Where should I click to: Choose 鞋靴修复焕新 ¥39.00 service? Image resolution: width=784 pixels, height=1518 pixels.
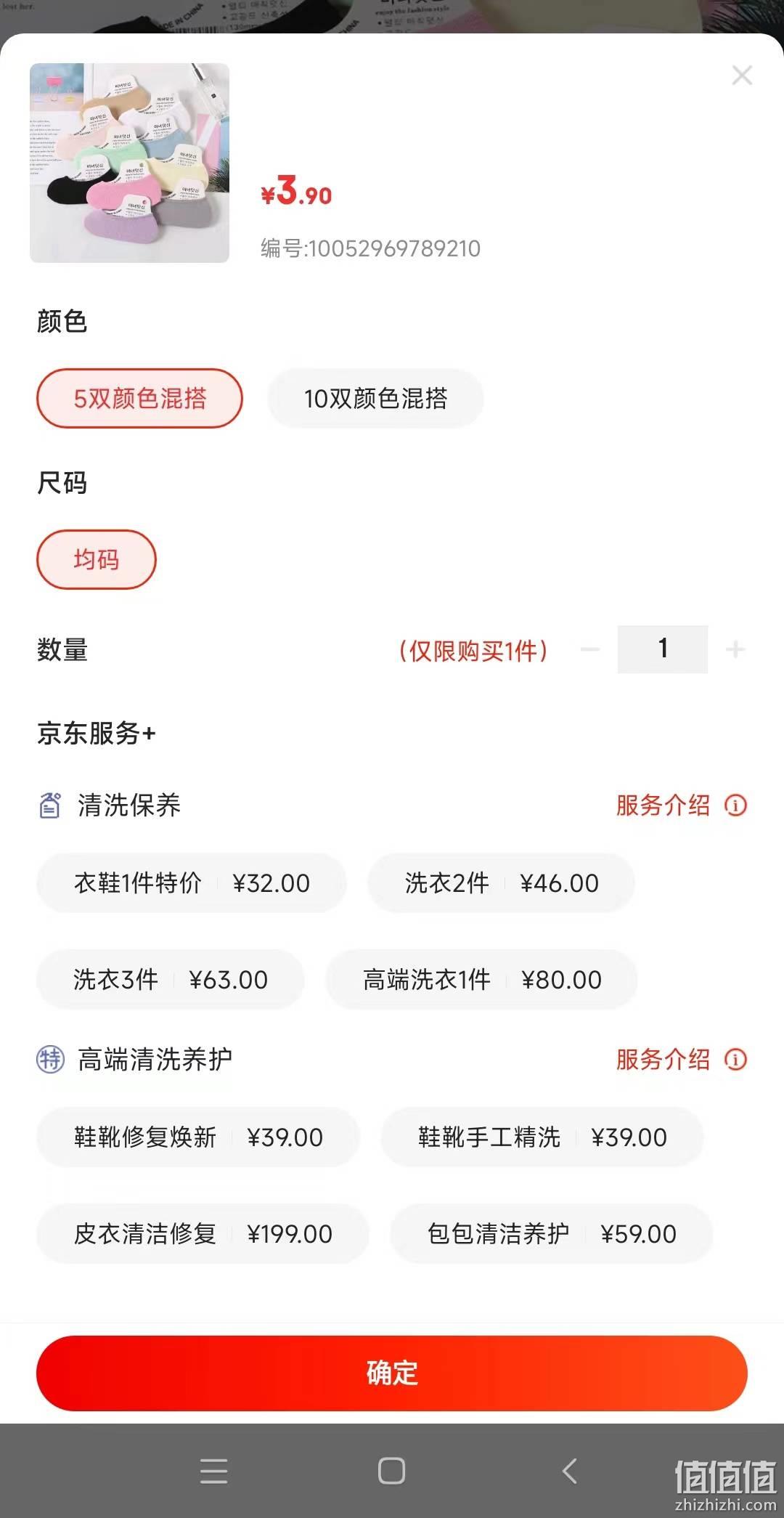click(x=198, y=1137)
